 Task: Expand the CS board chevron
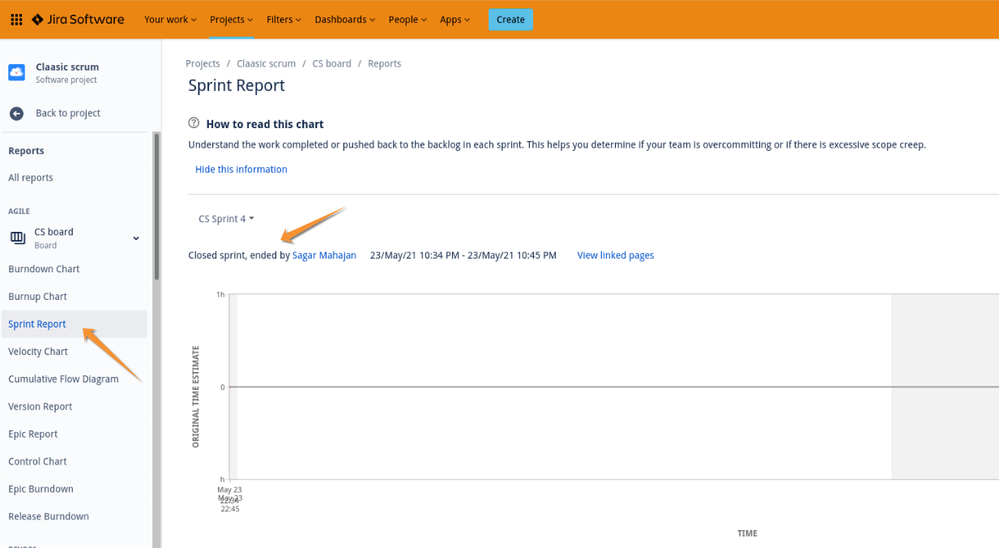[x=136, y=238]
